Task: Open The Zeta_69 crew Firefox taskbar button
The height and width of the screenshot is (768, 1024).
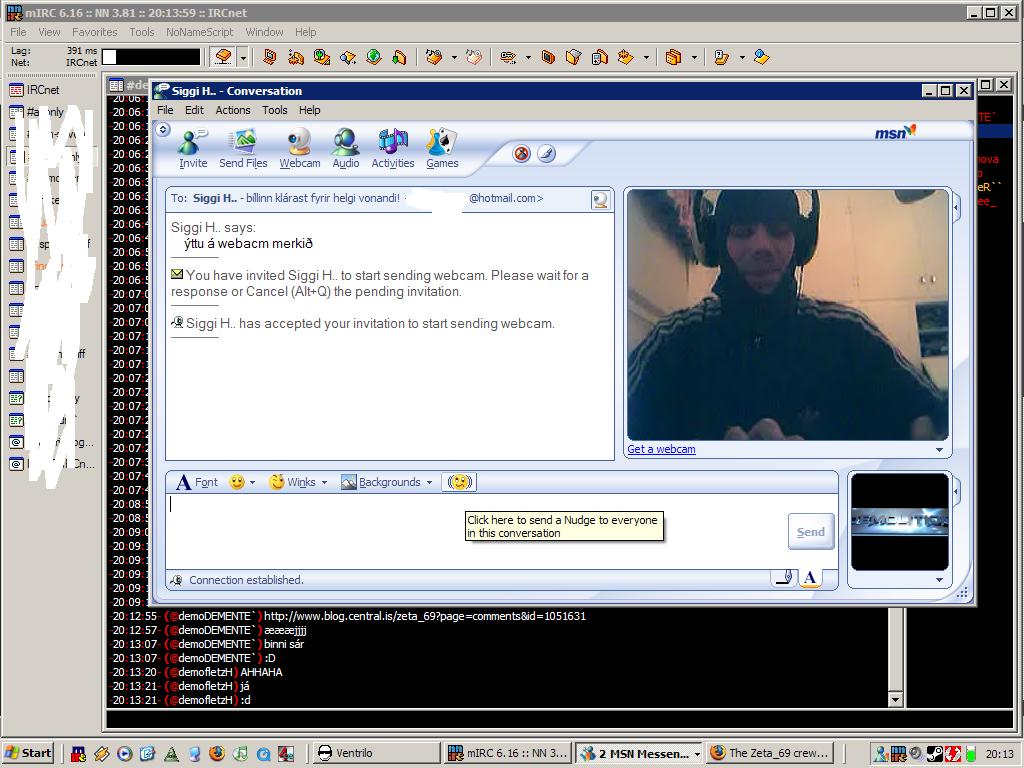Action: pos(771,753)
